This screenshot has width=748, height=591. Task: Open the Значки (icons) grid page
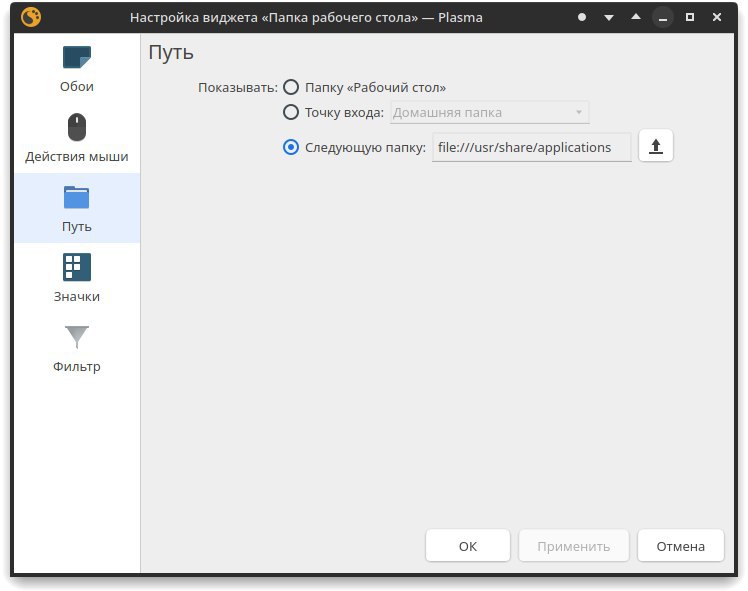pos(76,278)
